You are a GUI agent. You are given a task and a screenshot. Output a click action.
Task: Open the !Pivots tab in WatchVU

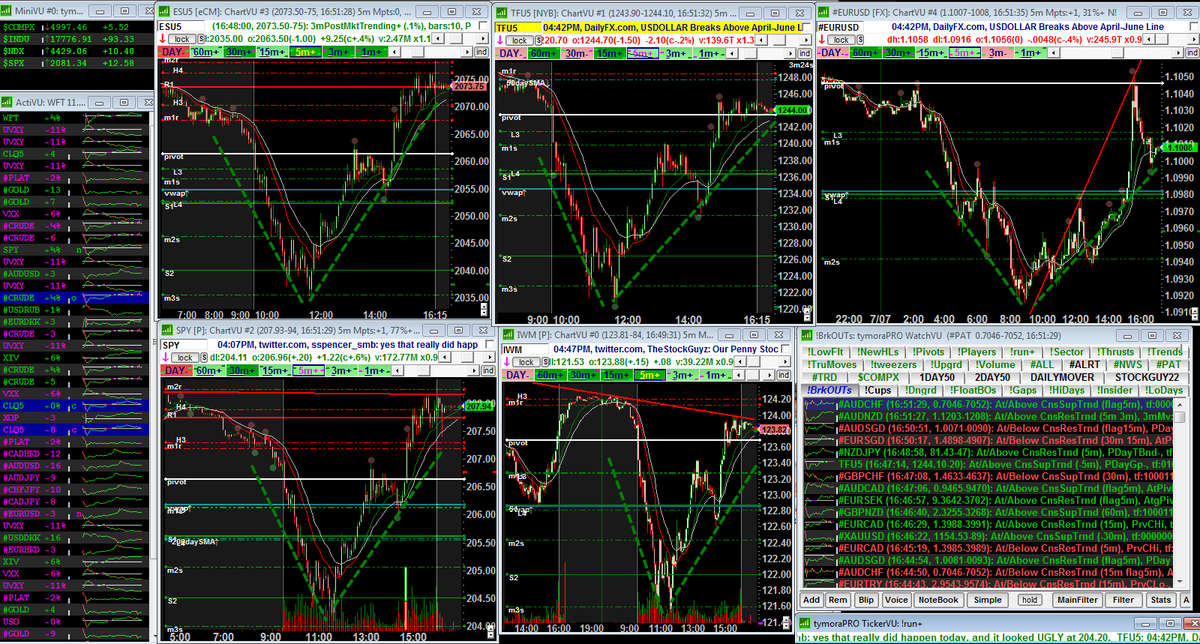928,352
